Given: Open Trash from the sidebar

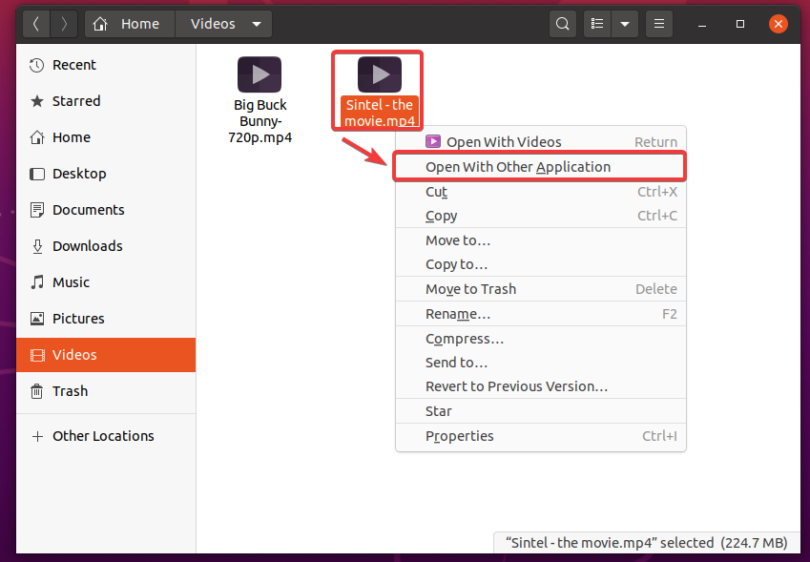Looking at the screenshot, I should (106, 391).
